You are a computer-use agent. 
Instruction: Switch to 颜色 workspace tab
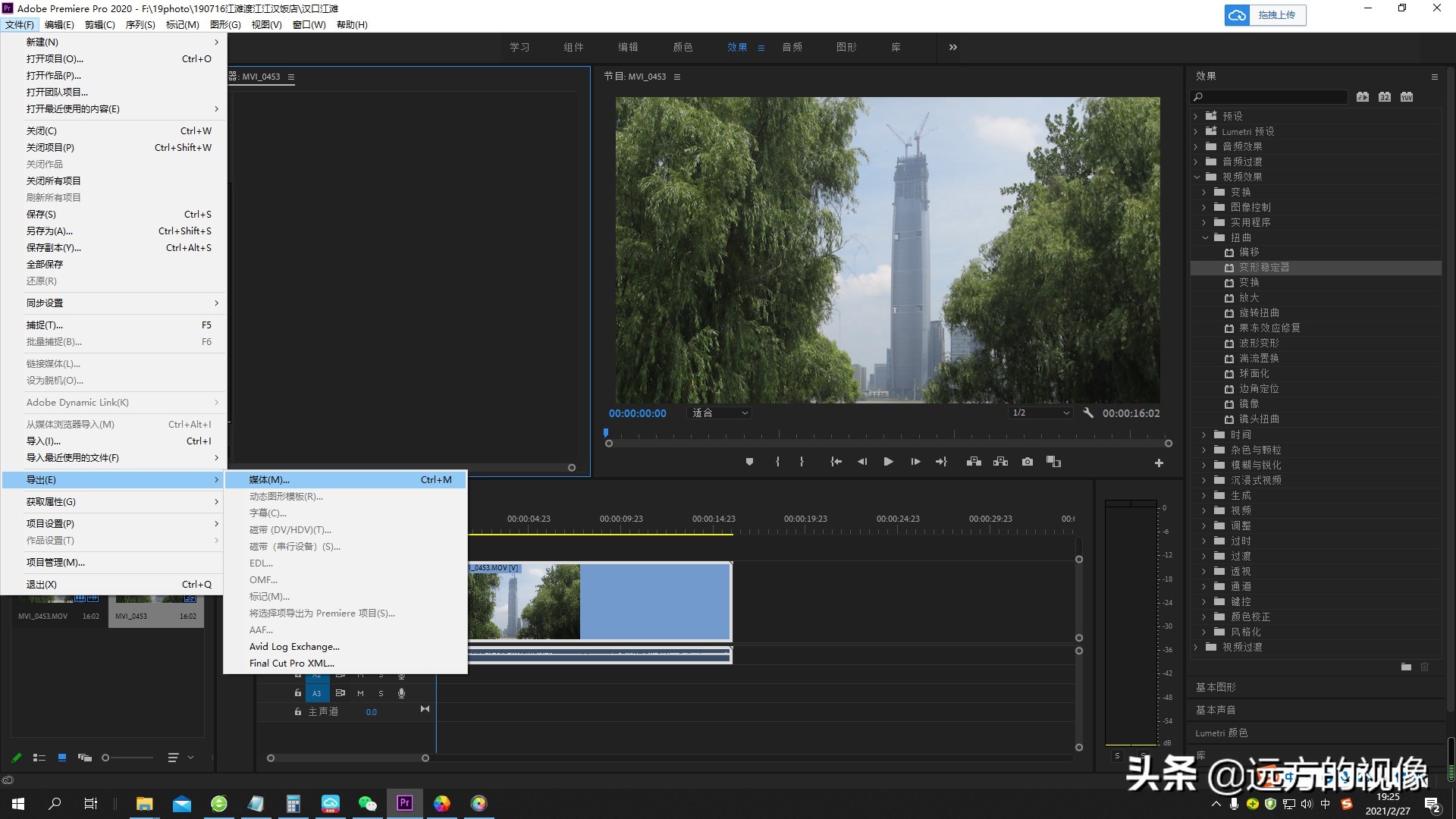coord(682,47)
